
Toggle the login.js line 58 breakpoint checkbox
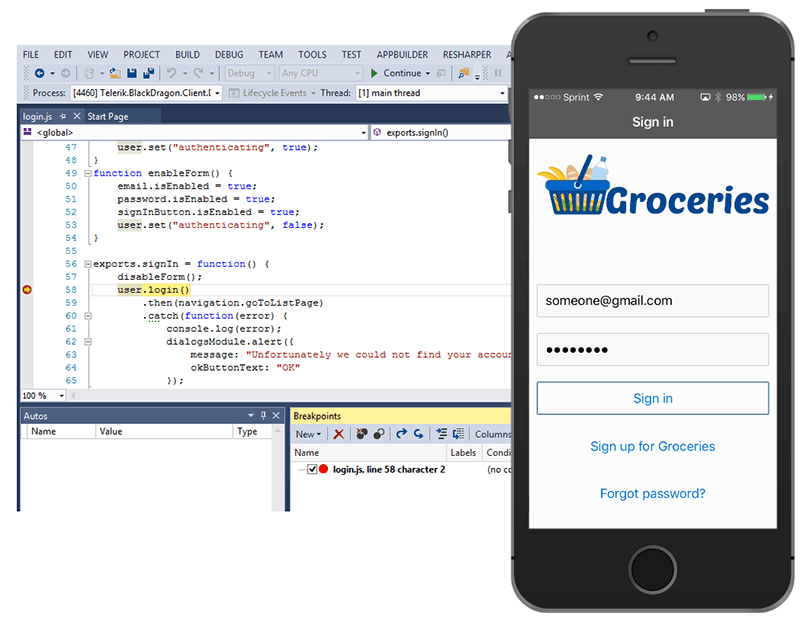(x=312, y=469)
